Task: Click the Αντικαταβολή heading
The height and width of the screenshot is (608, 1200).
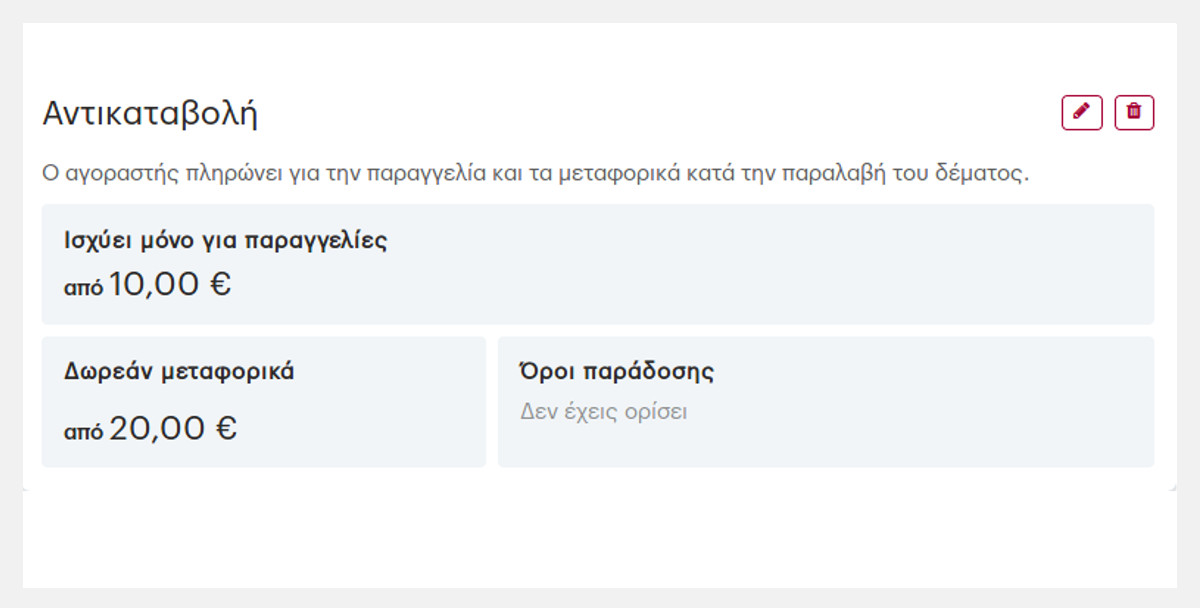Action: coord(150,114)
